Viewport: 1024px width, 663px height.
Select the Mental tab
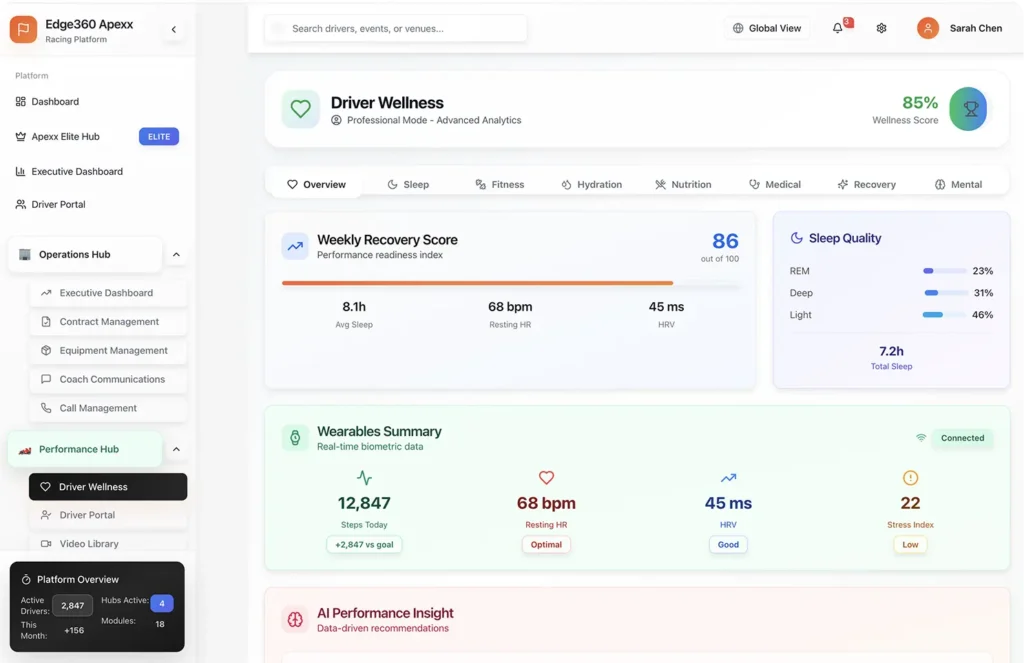click(x=958, y=184)
